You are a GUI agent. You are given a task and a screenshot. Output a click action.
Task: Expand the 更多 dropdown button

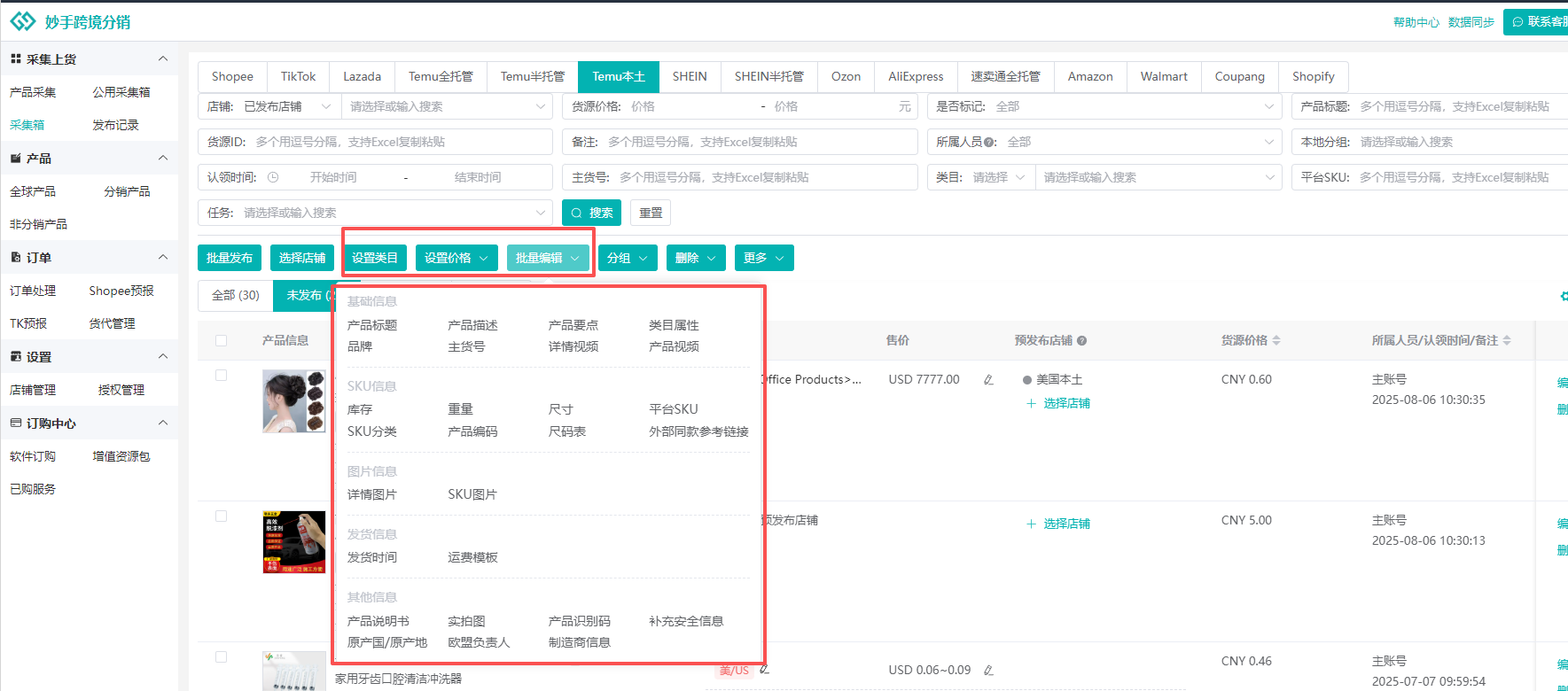(x=763, y=258)
